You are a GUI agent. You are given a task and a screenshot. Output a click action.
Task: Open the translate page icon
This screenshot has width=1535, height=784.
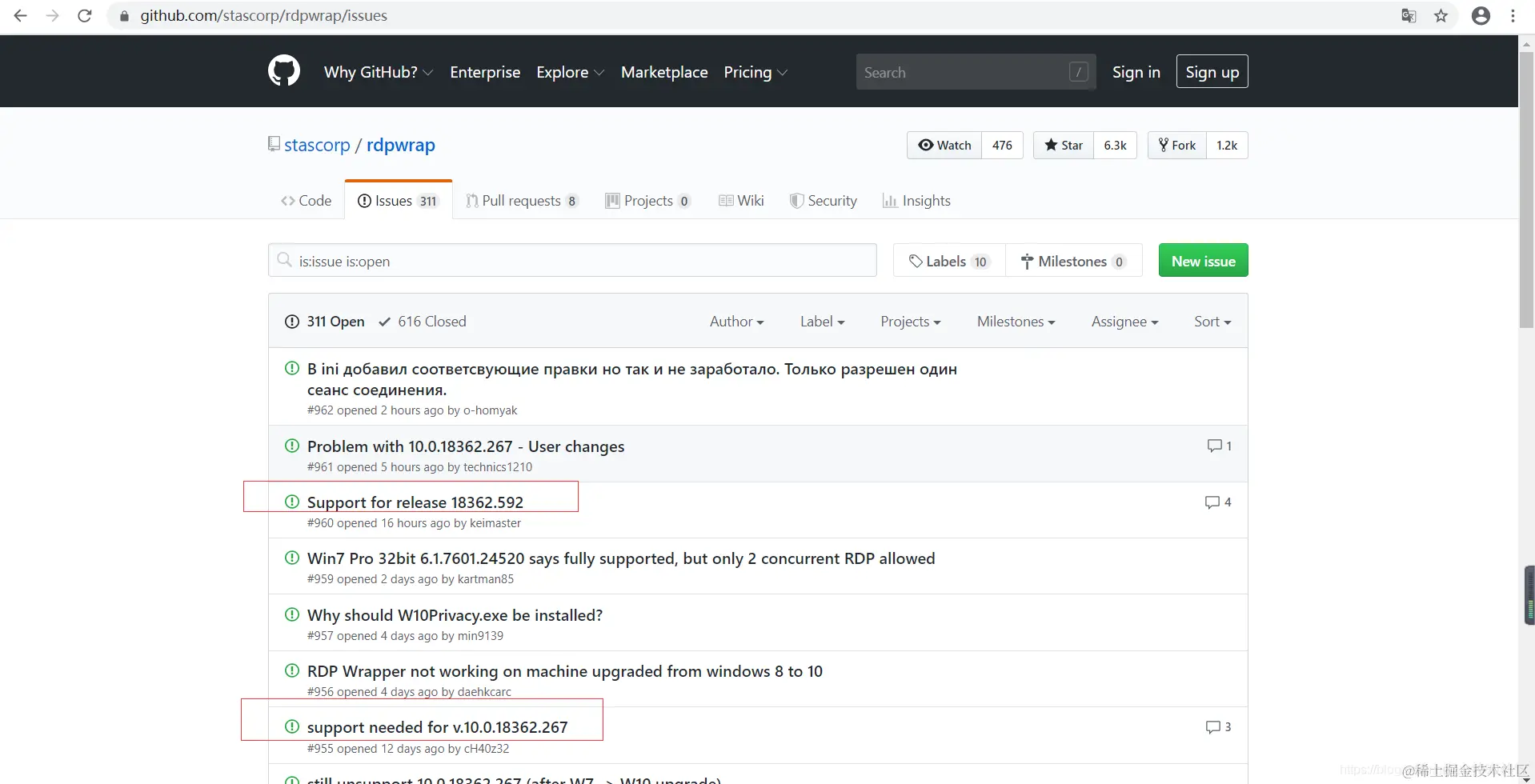1409,15
